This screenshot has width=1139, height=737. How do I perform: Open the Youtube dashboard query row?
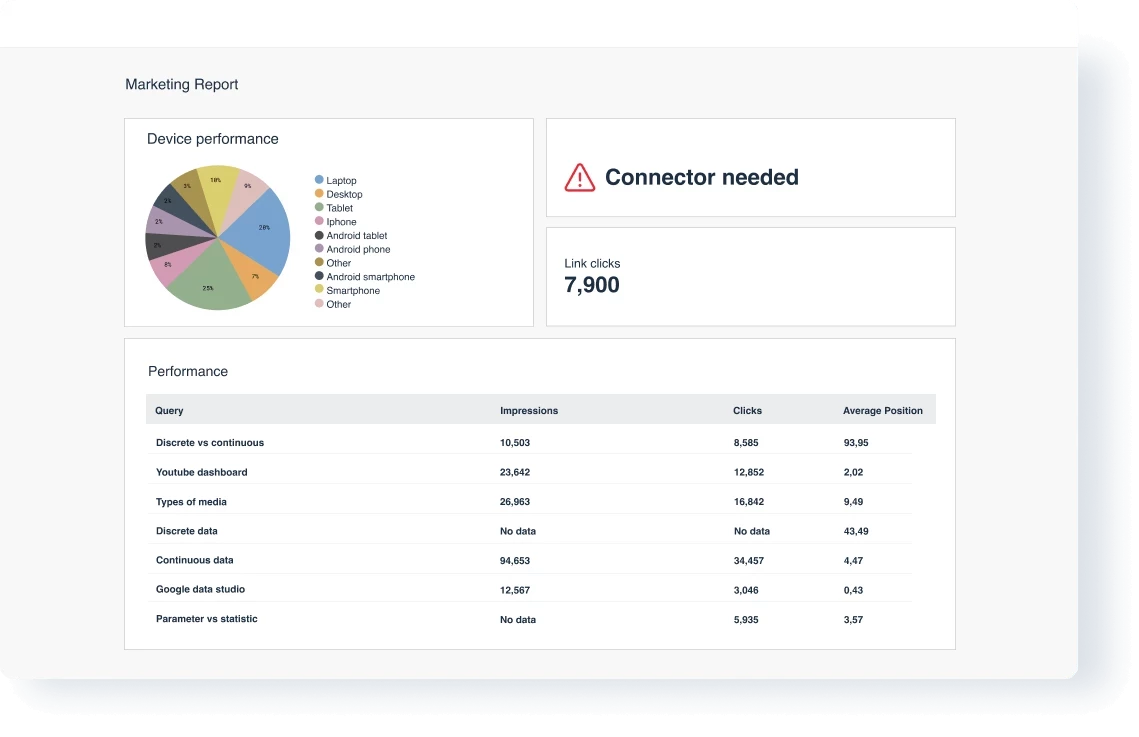pyautogui.click(x=201, y=472)
